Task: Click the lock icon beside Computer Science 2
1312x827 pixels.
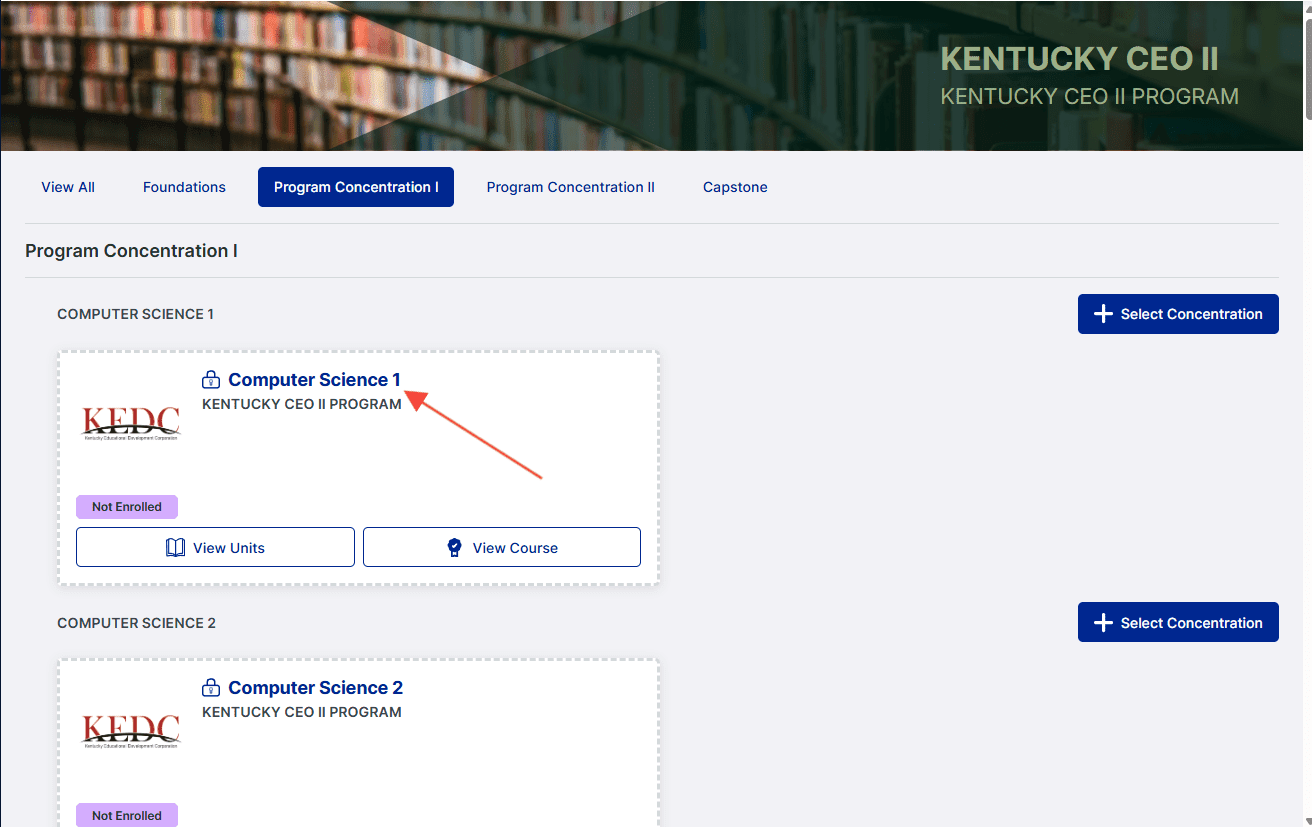Action: pyautogui.click(x=210, y=688)
